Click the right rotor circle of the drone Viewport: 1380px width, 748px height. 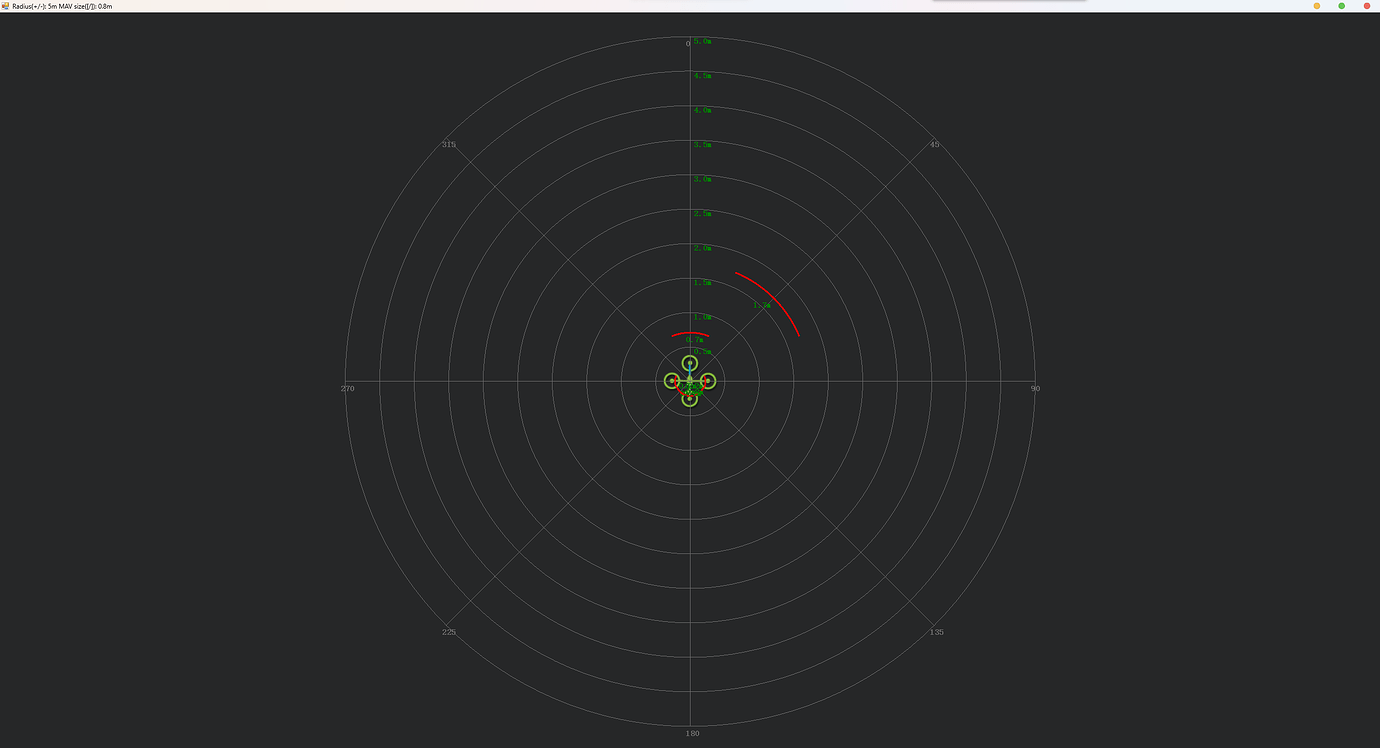click(x=708, y=380)
